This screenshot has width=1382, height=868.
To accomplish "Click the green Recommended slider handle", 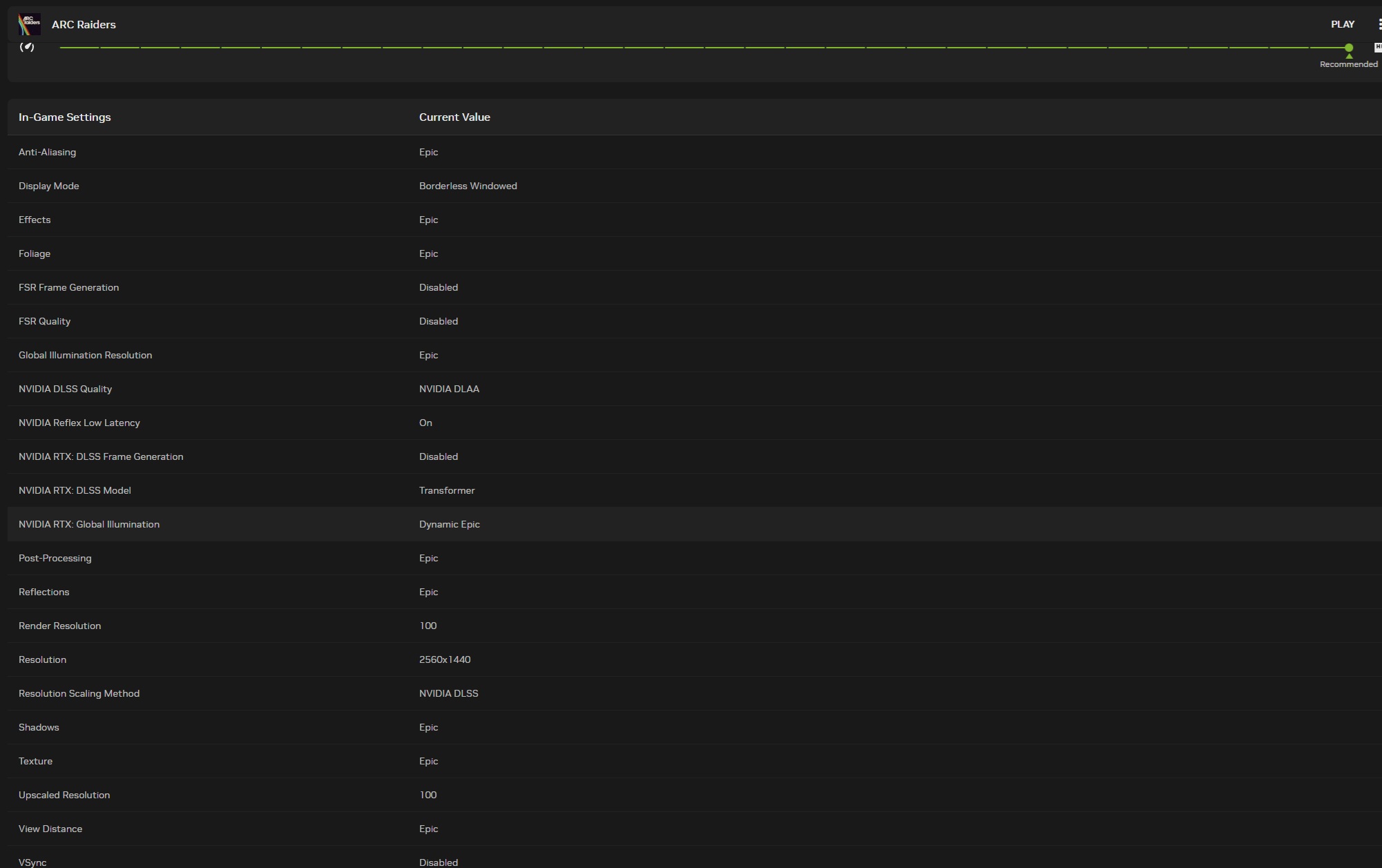I will coord(1348,48).
